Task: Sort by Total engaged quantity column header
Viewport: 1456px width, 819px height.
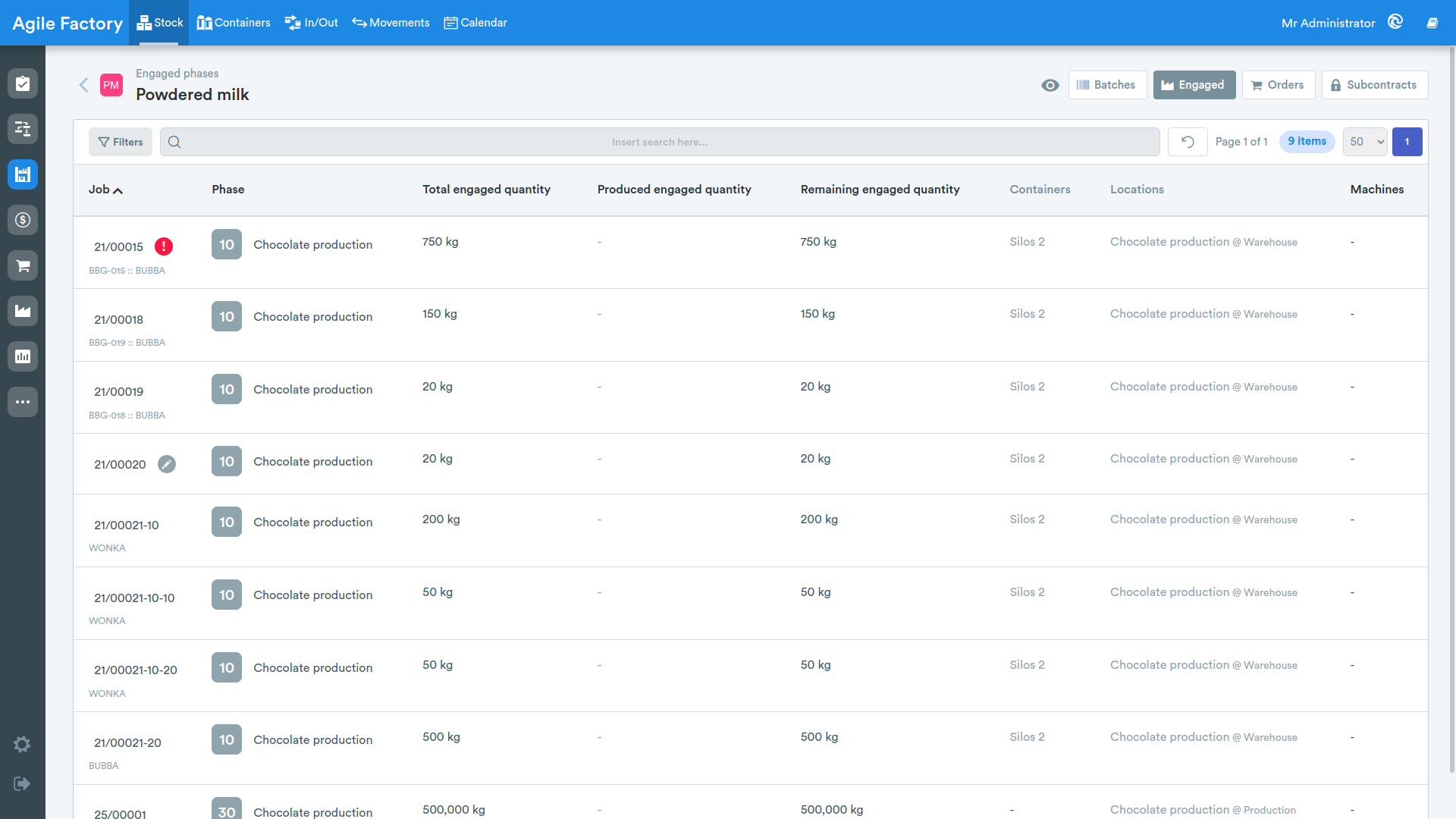Action: click(487, 190)
